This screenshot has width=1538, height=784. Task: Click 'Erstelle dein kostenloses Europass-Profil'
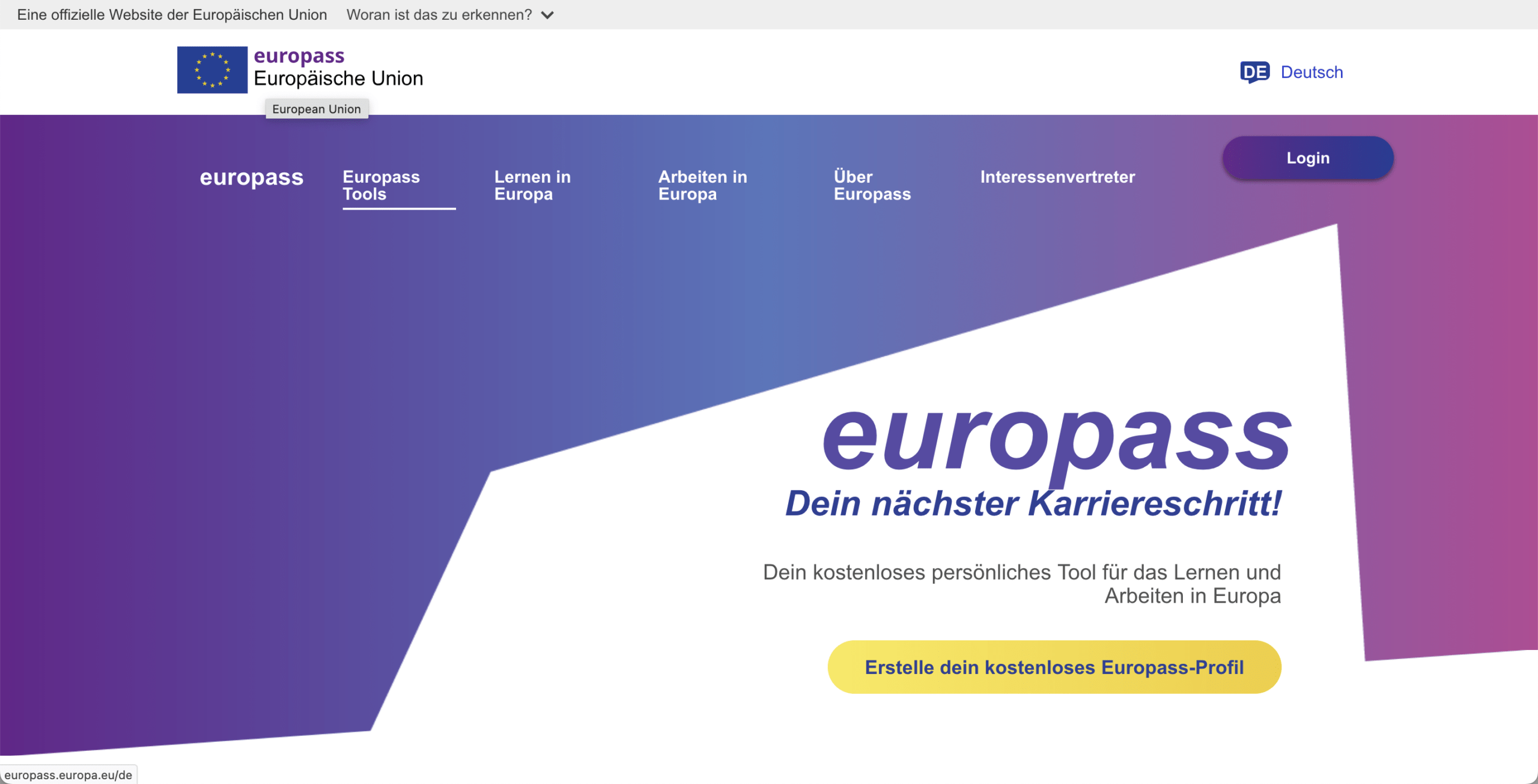(1053, 666)
